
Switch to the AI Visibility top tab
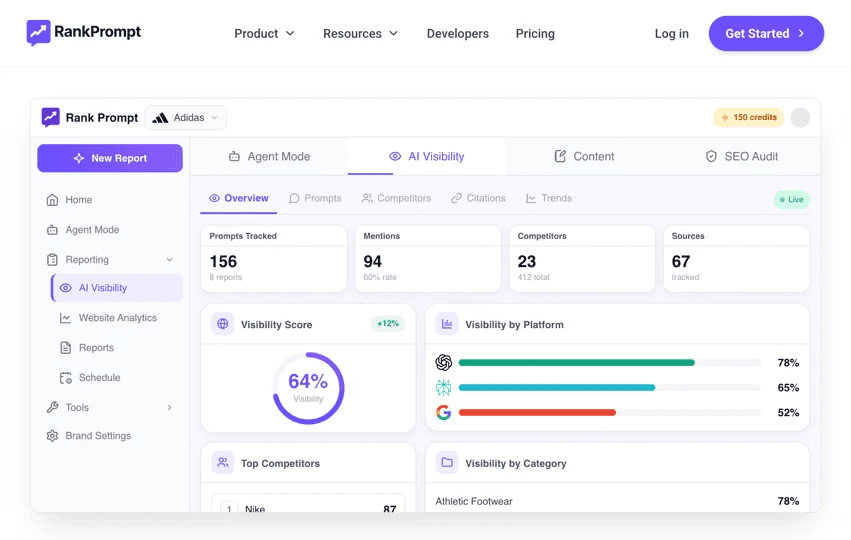click(x=427, y=156)
